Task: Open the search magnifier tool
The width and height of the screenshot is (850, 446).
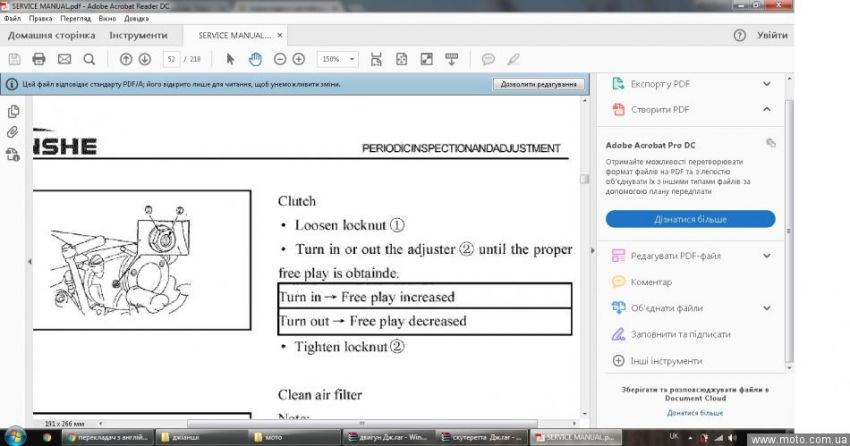Action: point(89,59)
